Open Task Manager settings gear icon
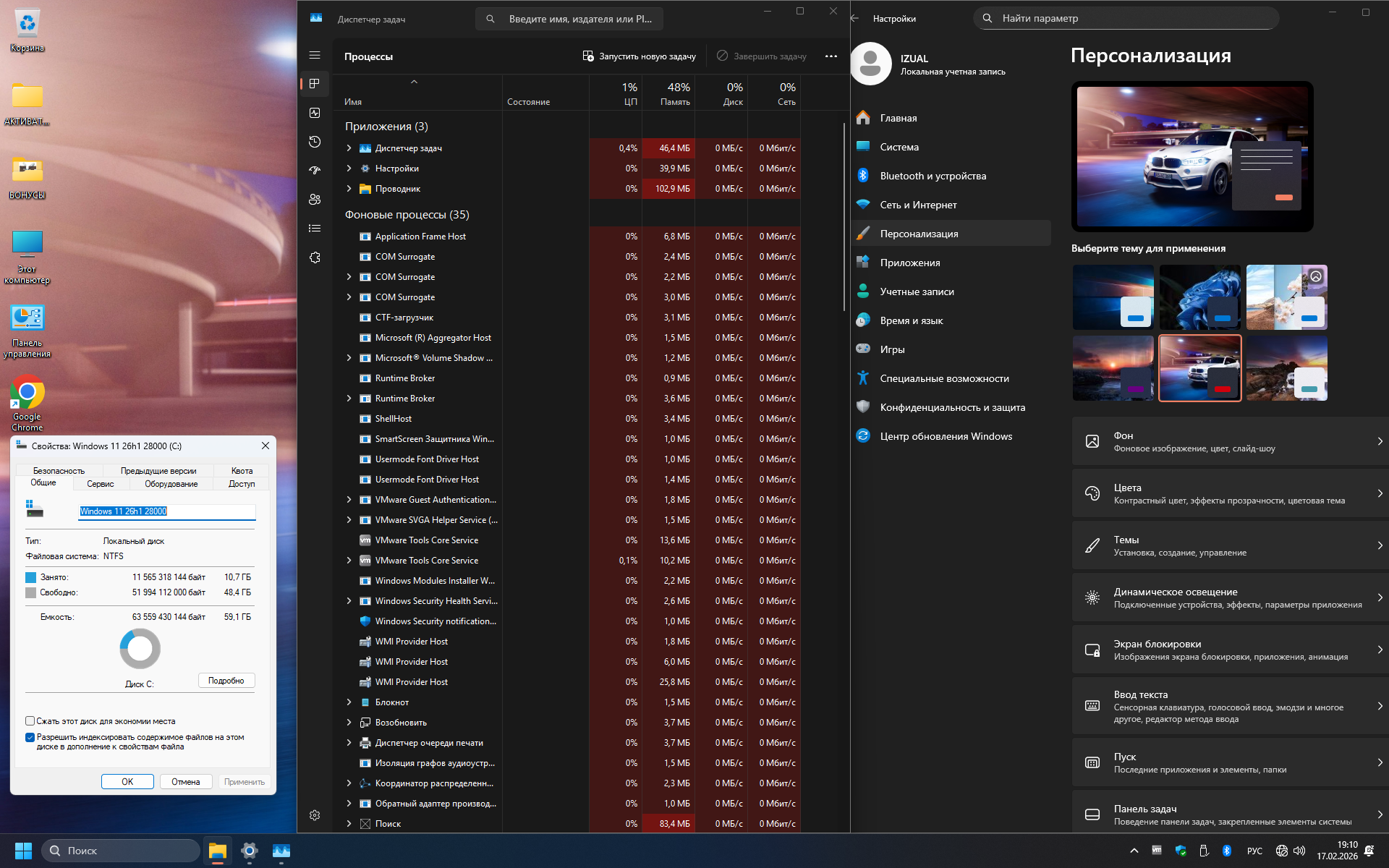Screen dimensions: 1389x868 (315, 815)
